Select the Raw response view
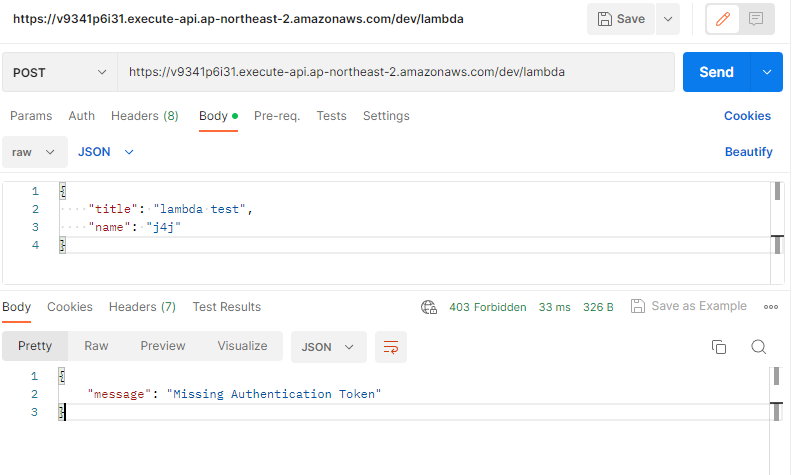 pyautogui.click(x=96, y=346)
